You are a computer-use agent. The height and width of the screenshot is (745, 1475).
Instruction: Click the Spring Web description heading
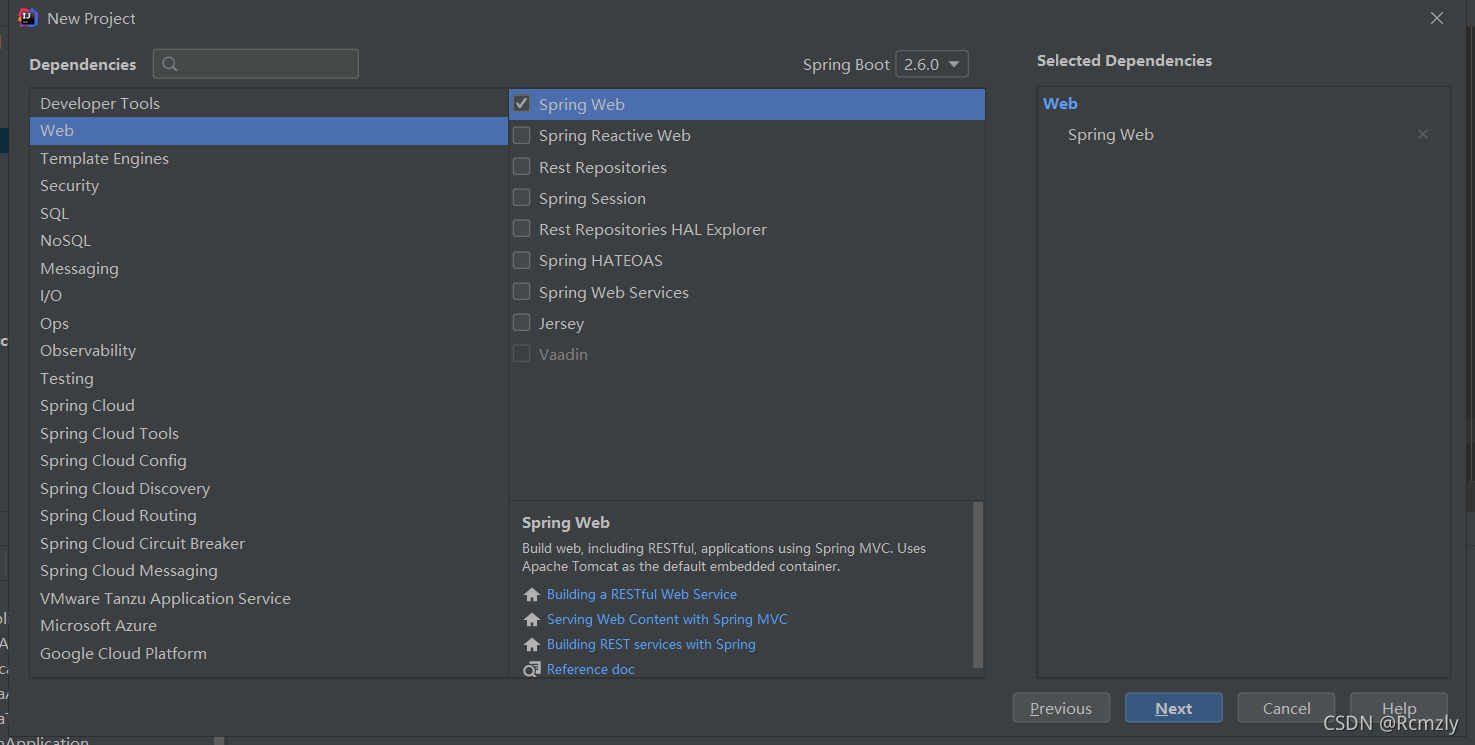566,522
